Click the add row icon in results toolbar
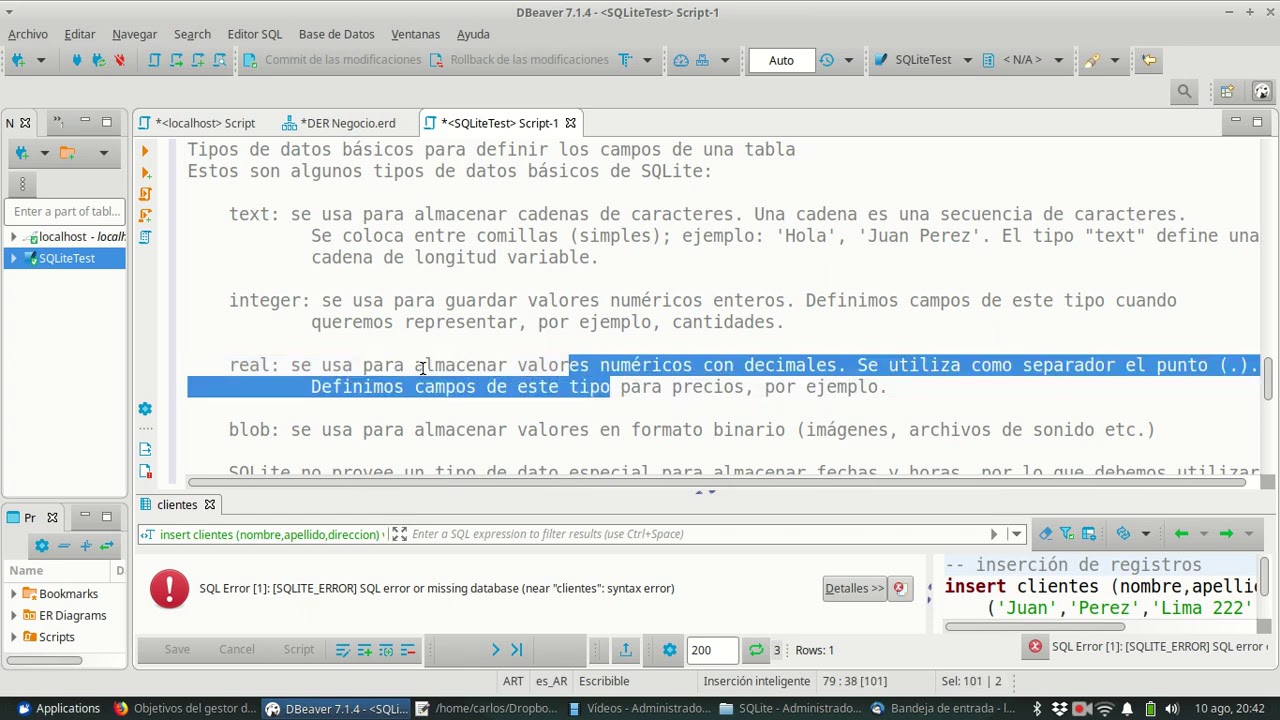 coord(364,651)
